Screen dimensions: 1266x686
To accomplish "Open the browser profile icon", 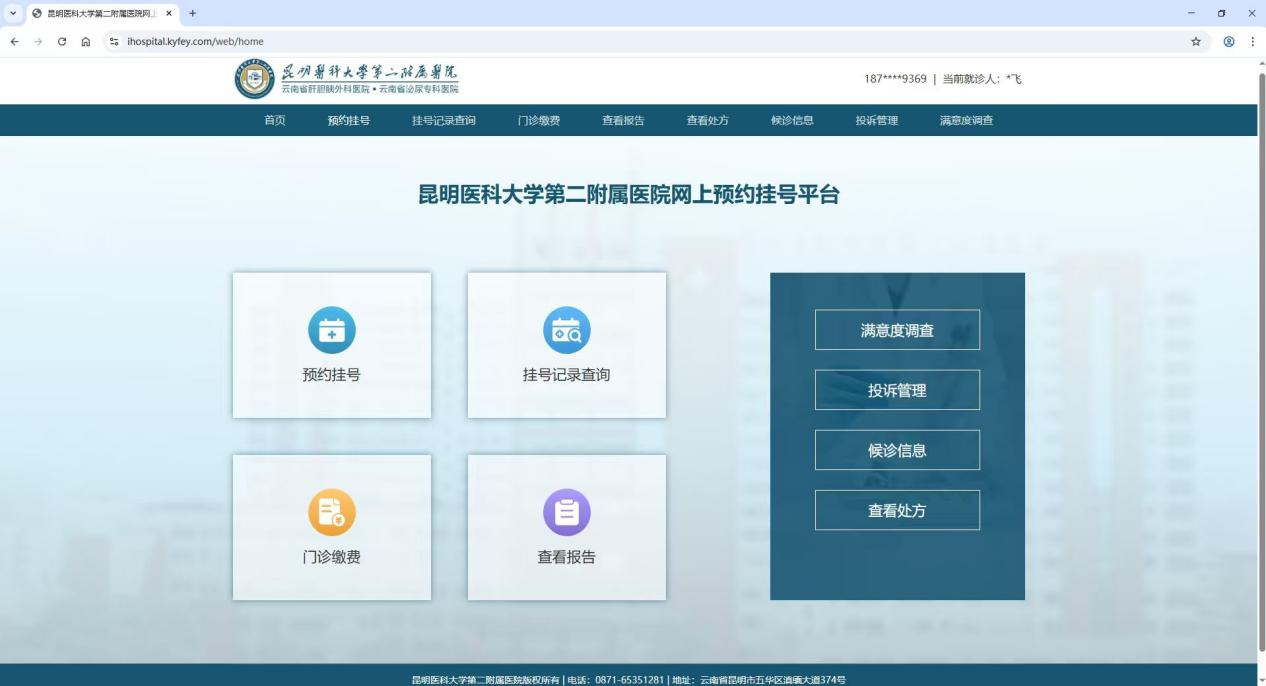I will tap(1228, 42).
